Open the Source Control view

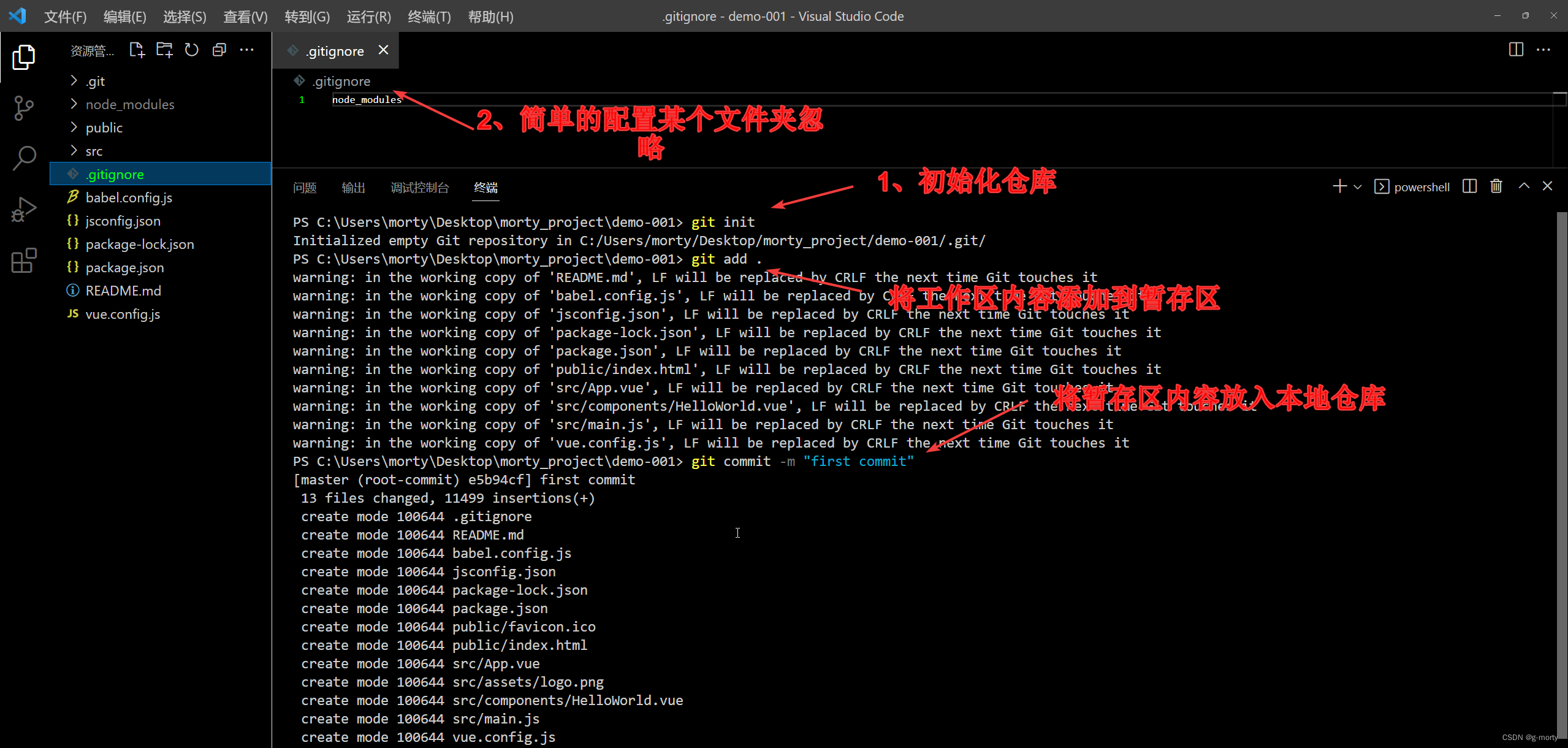[24, 108]
